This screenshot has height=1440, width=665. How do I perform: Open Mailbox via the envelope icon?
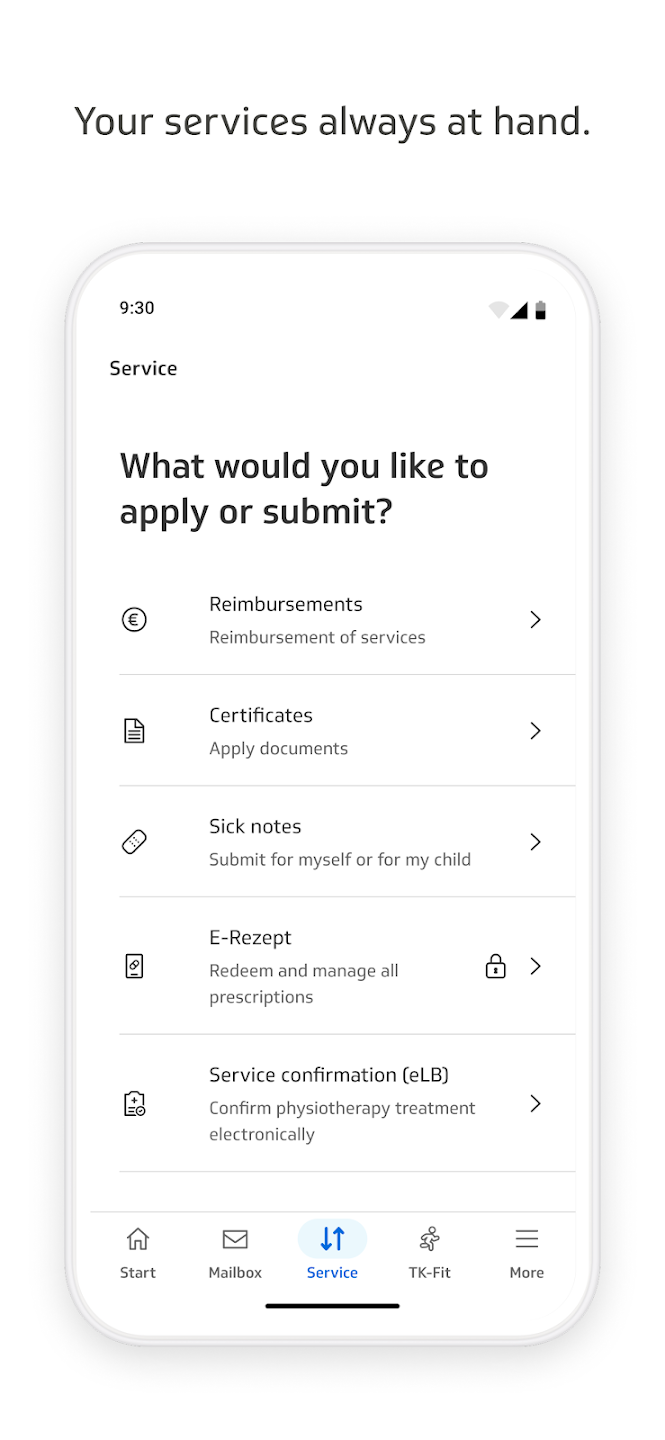[x=235, y=1239]
